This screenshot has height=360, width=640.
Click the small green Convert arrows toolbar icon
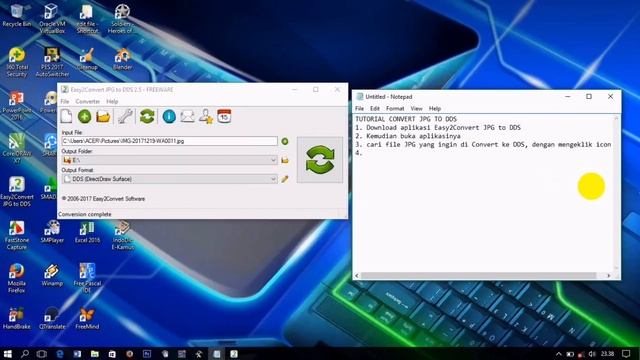click(147, 116)
